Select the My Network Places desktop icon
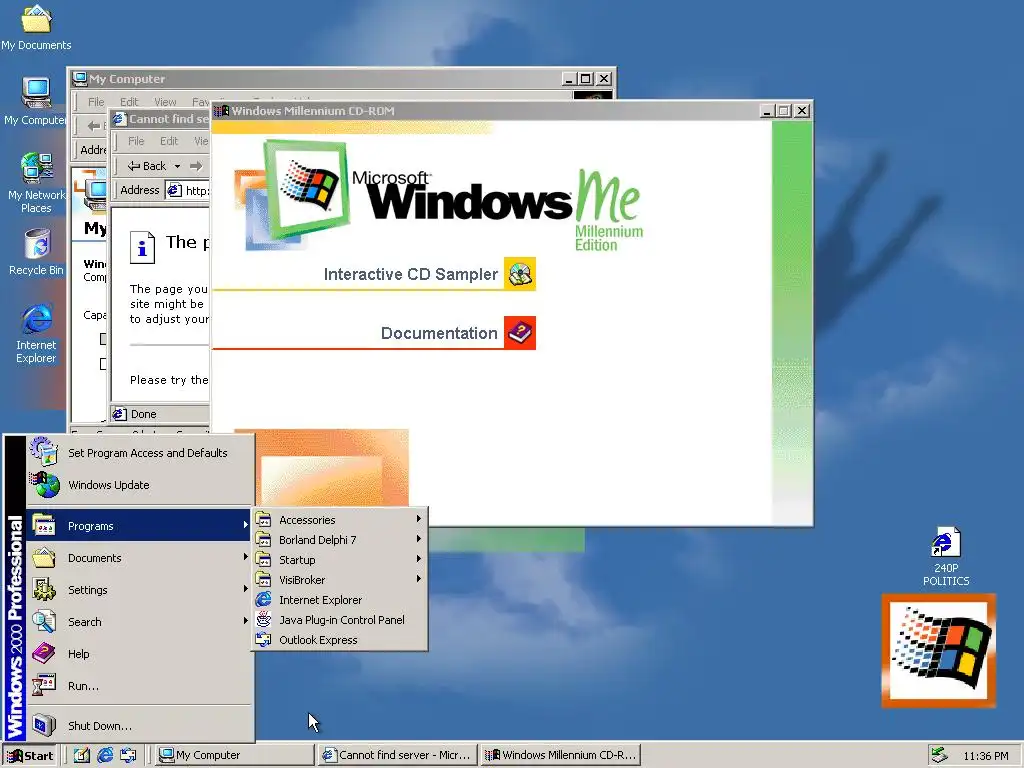 click(36, 183)
